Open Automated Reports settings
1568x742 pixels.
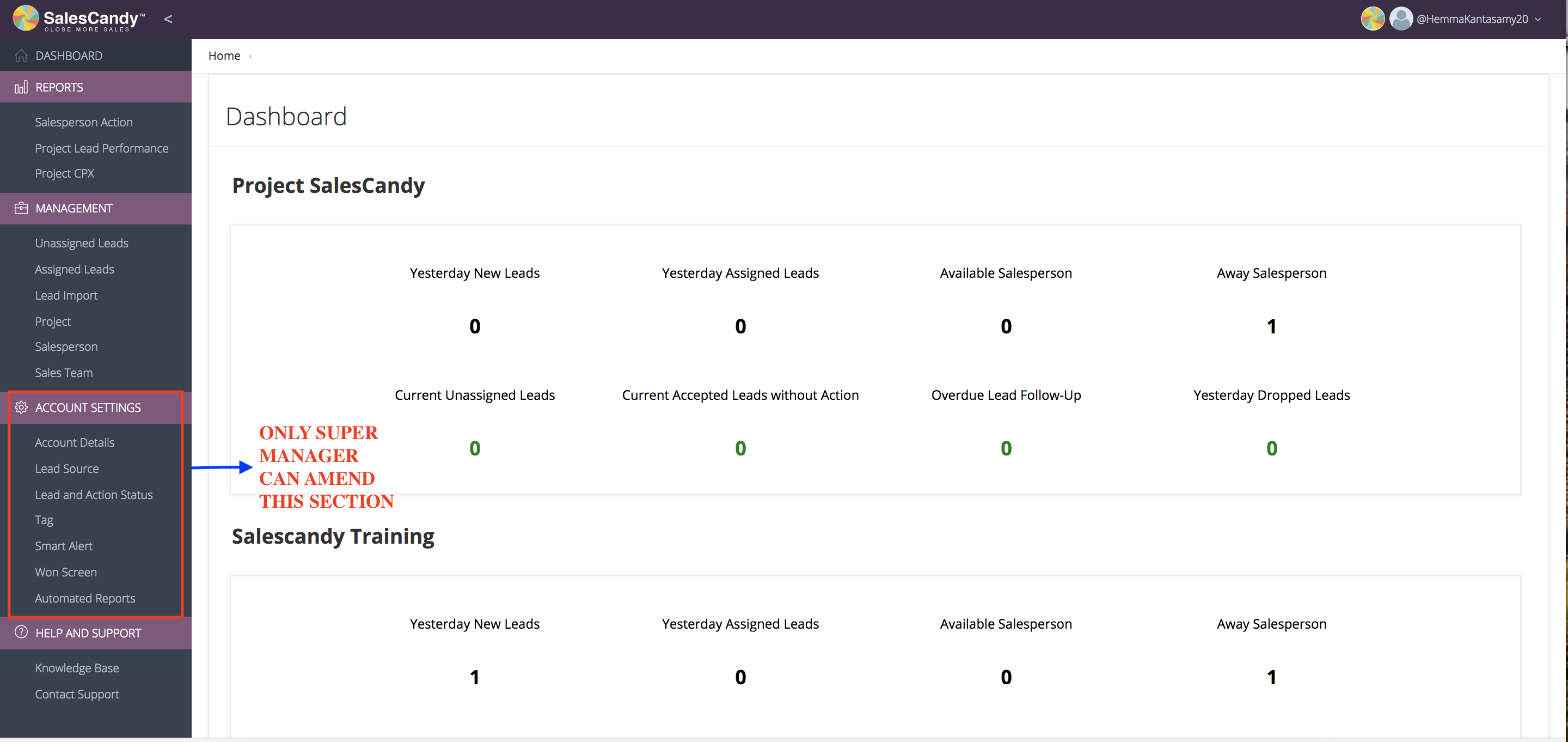click(84, 598)
